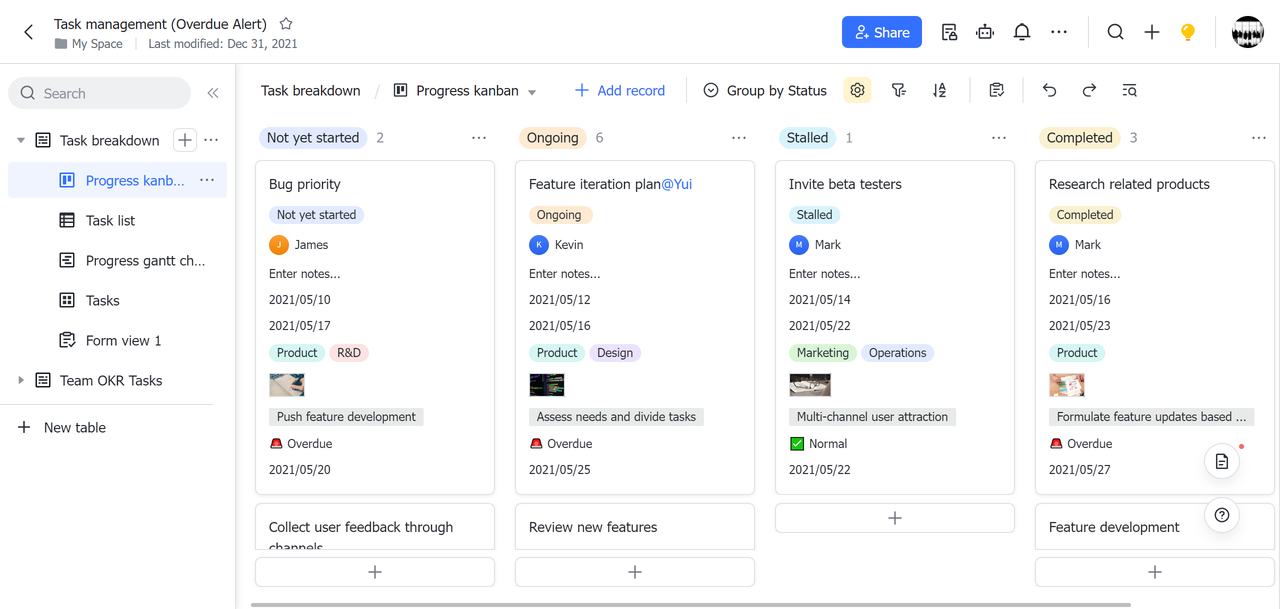1280x609 pixels.
Task: Click the filter icon in toolbar
Action: (899, 91)
